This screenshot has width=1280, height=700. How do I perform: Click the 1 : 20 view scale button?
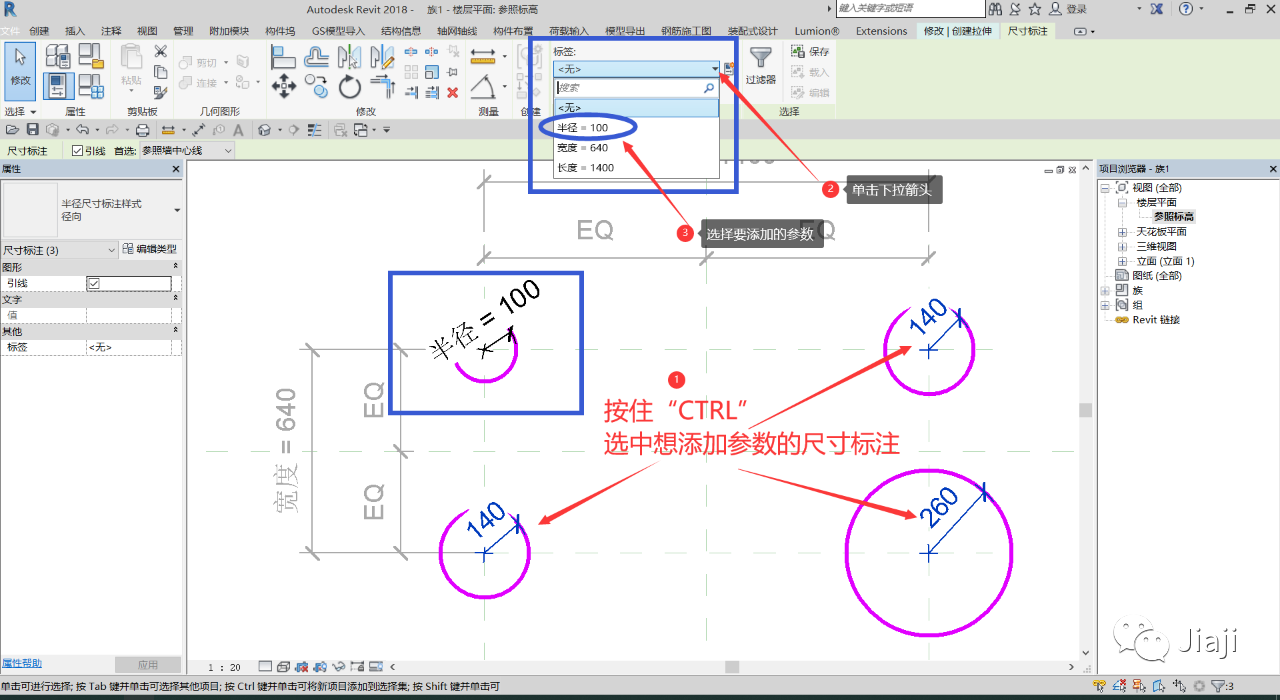(225, 667)
